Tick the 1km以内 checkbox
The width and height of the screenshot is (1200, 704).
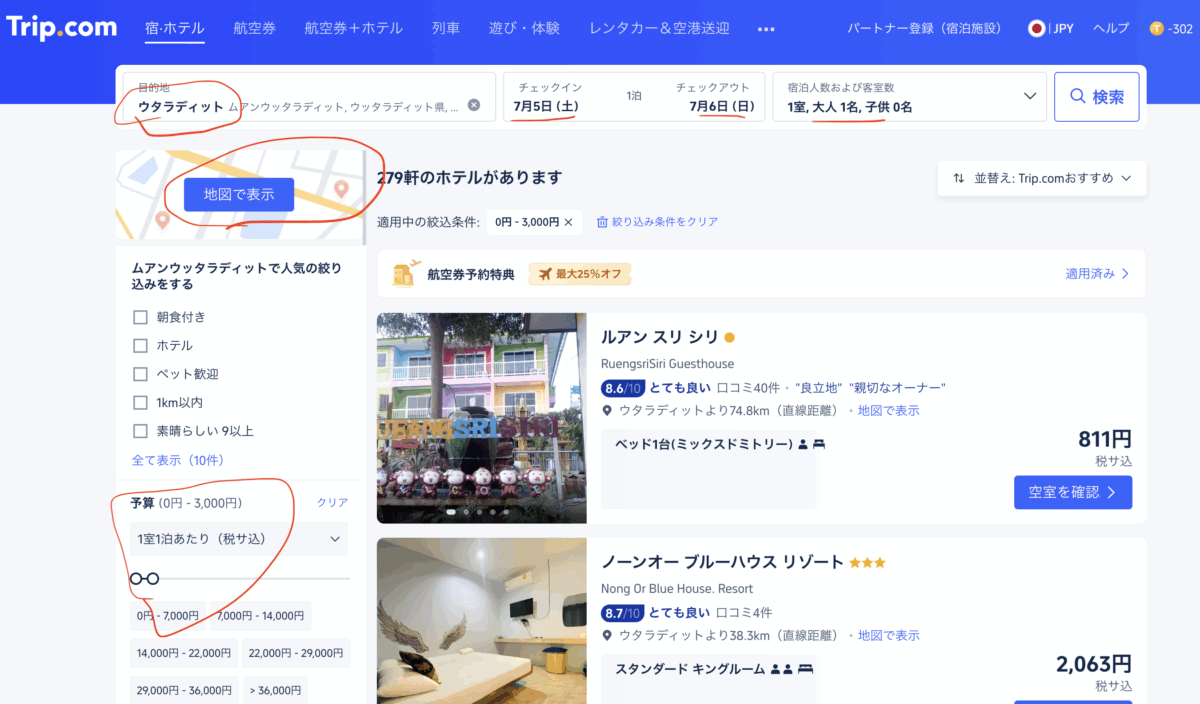[x=140, y=403]
